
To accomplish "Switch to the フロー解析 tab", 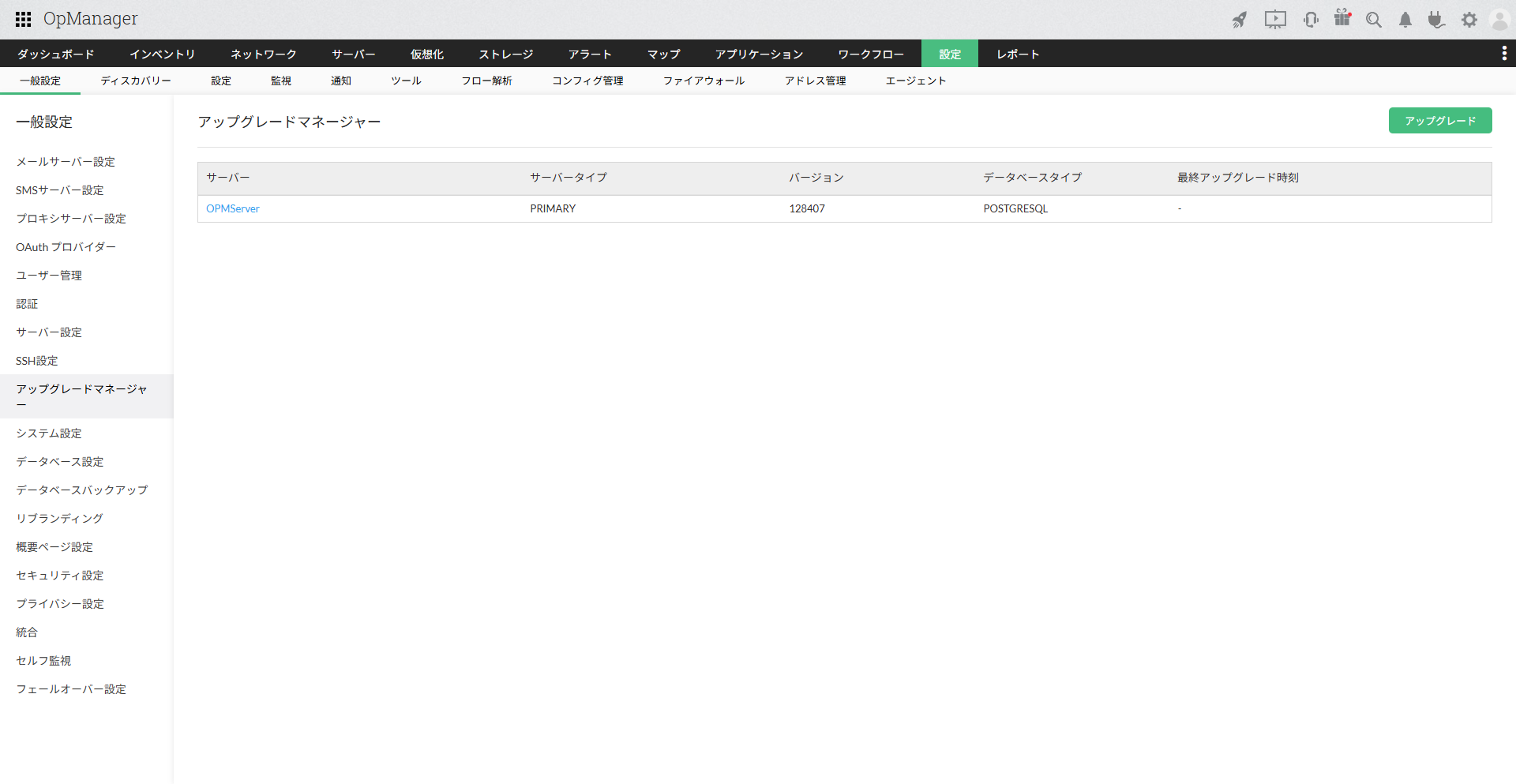I will 487,81.
